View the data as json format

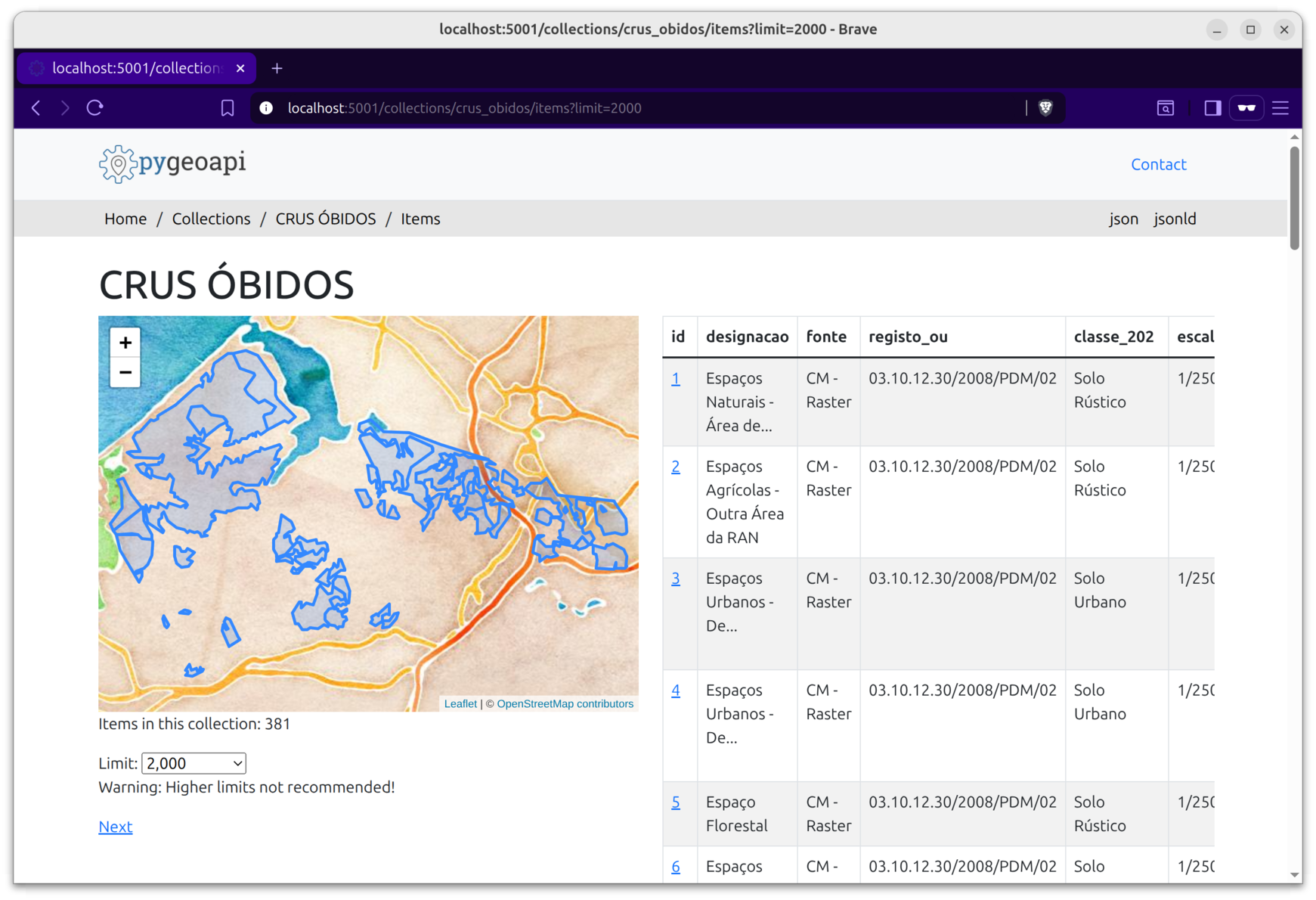tap(1123, 219)
